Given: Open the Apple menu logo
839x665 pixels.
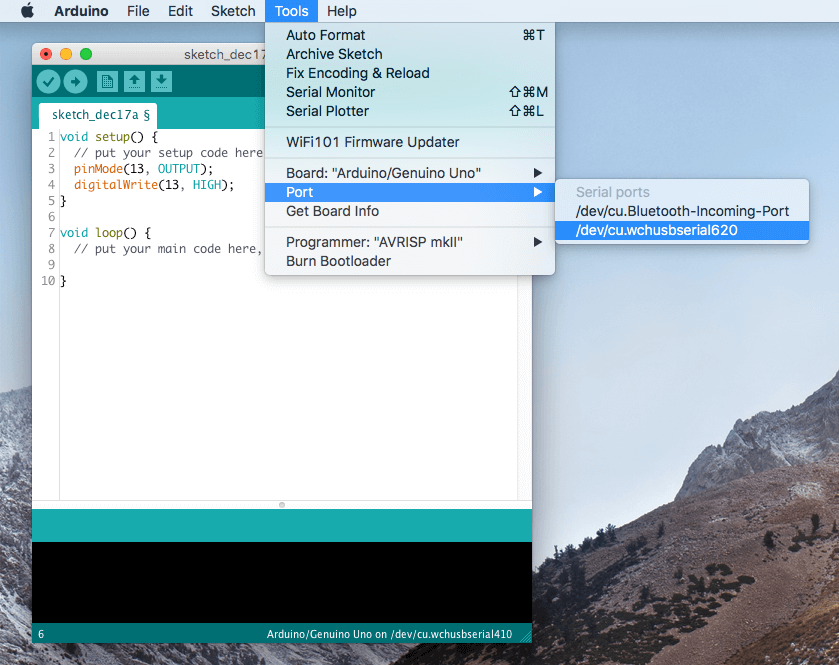Looking at the screenshot, I should click(x=27, y=11).
